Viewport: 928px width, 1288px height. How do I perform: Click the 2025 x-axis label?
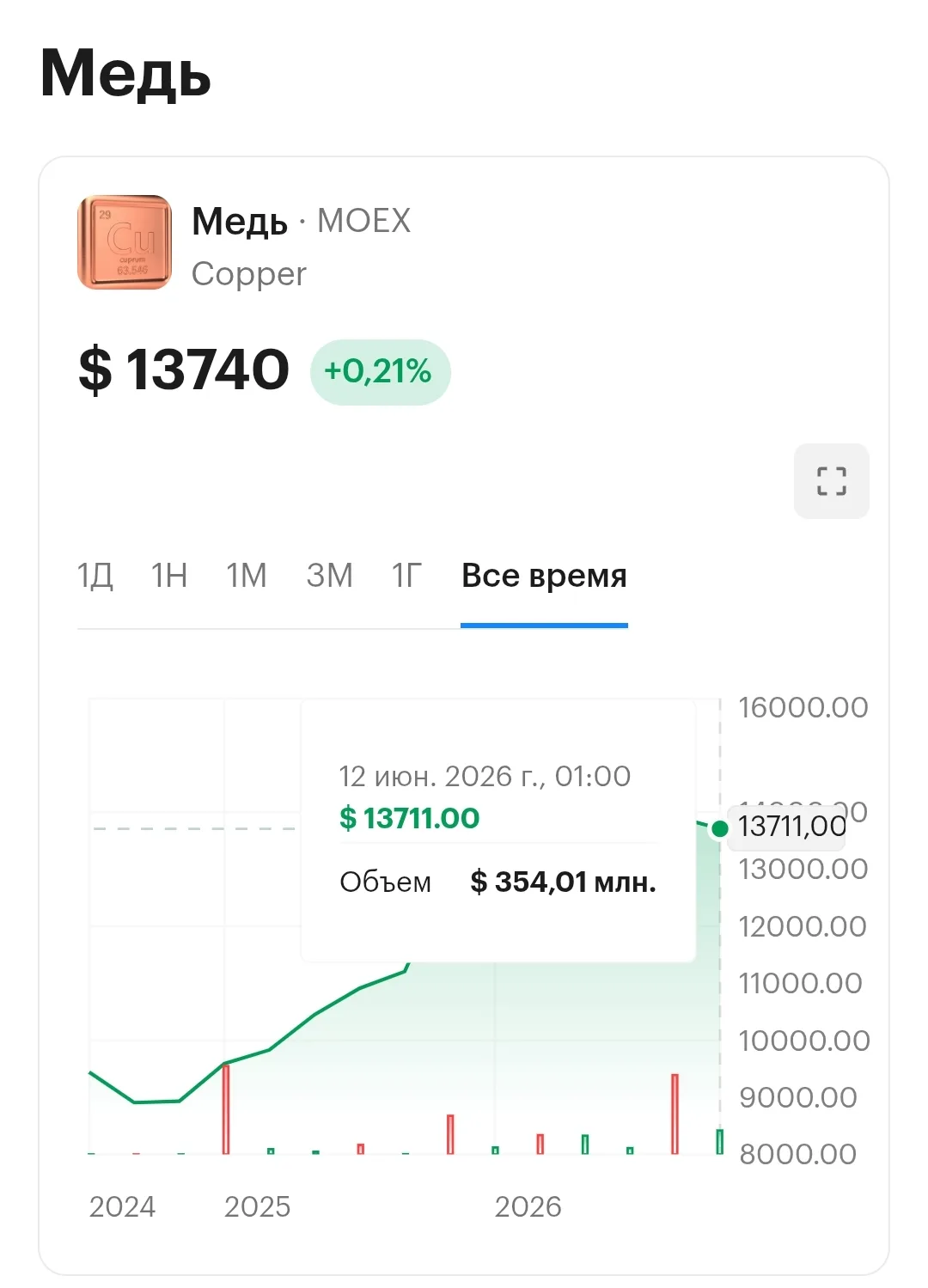pyautogui.click(x=257, y=1206)
